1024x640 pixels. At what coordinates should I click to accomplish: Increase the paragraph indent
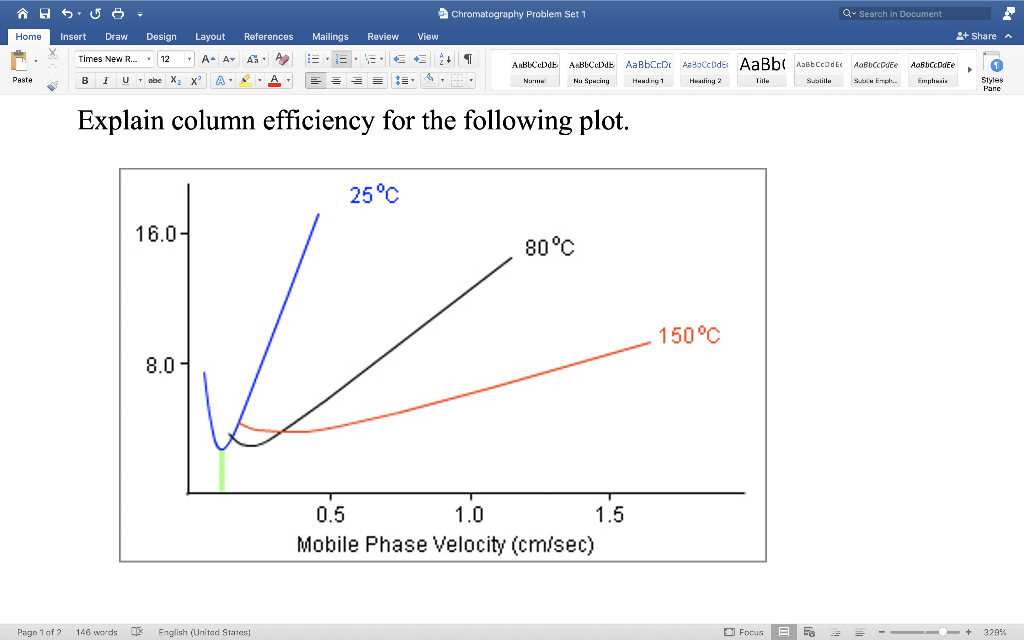[419, 59]
